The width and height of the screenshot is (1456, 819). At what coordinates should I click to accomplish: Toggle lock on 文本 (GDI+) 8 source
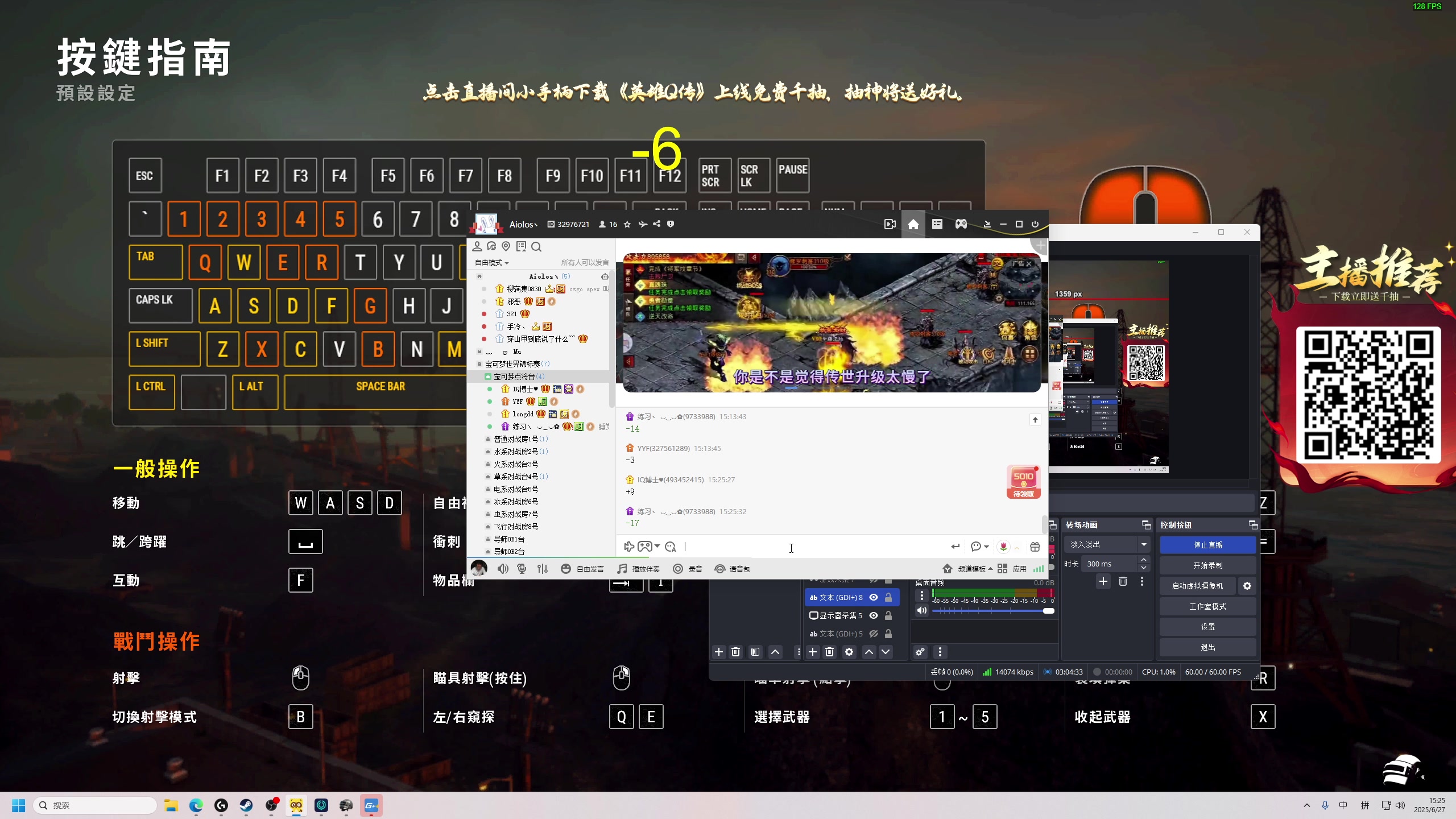pos(888,597)
